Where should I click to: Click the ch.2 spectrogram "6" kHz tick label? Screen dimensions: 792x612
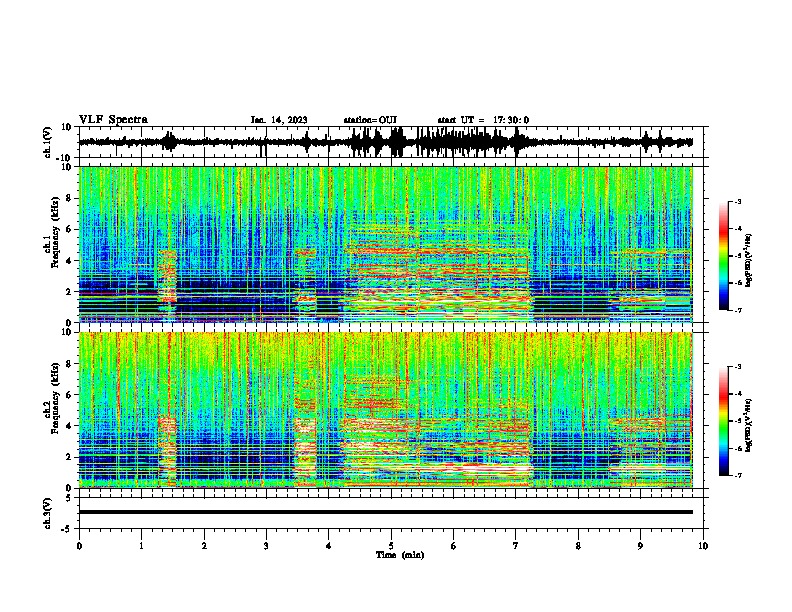pos(69,395)
